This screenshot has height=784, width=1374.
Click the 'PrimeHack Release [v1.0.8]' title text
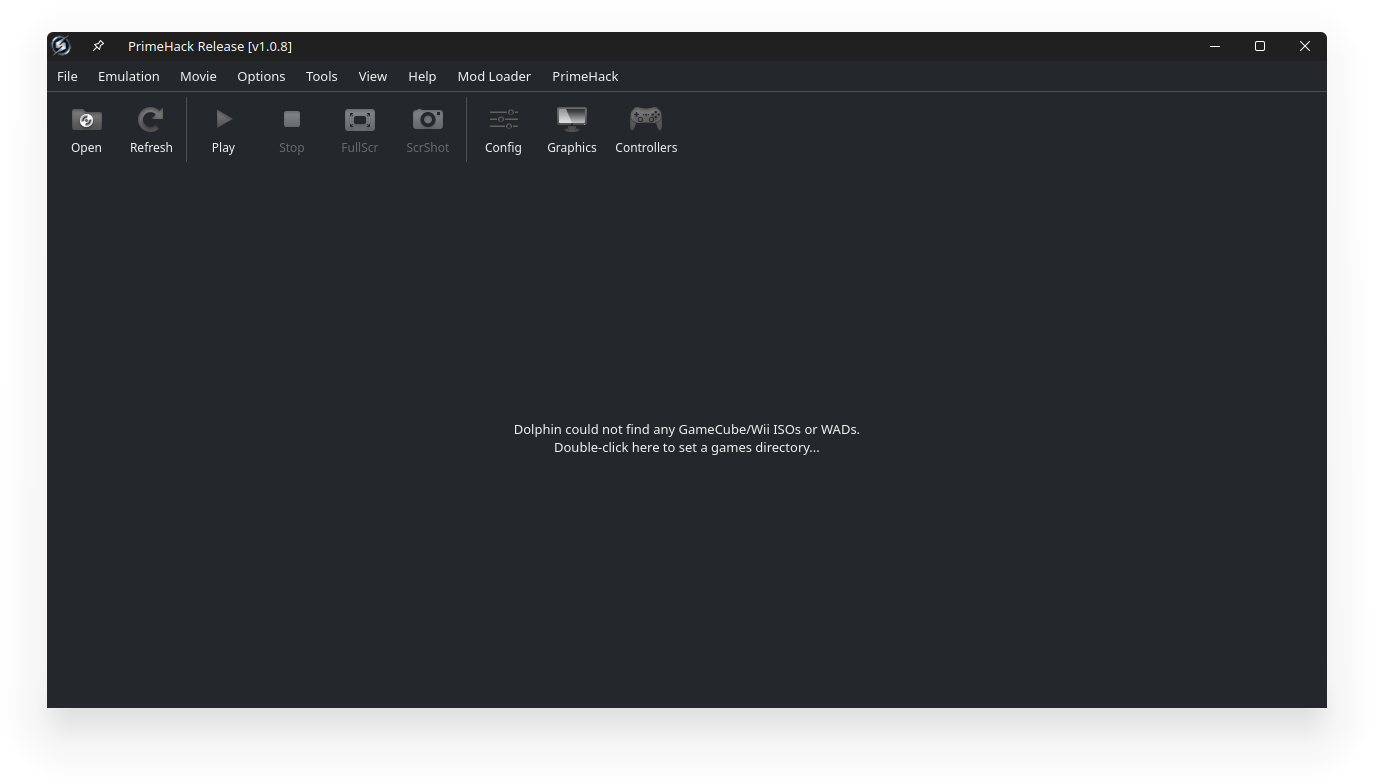pyautogui.click(x=210, y=46)
